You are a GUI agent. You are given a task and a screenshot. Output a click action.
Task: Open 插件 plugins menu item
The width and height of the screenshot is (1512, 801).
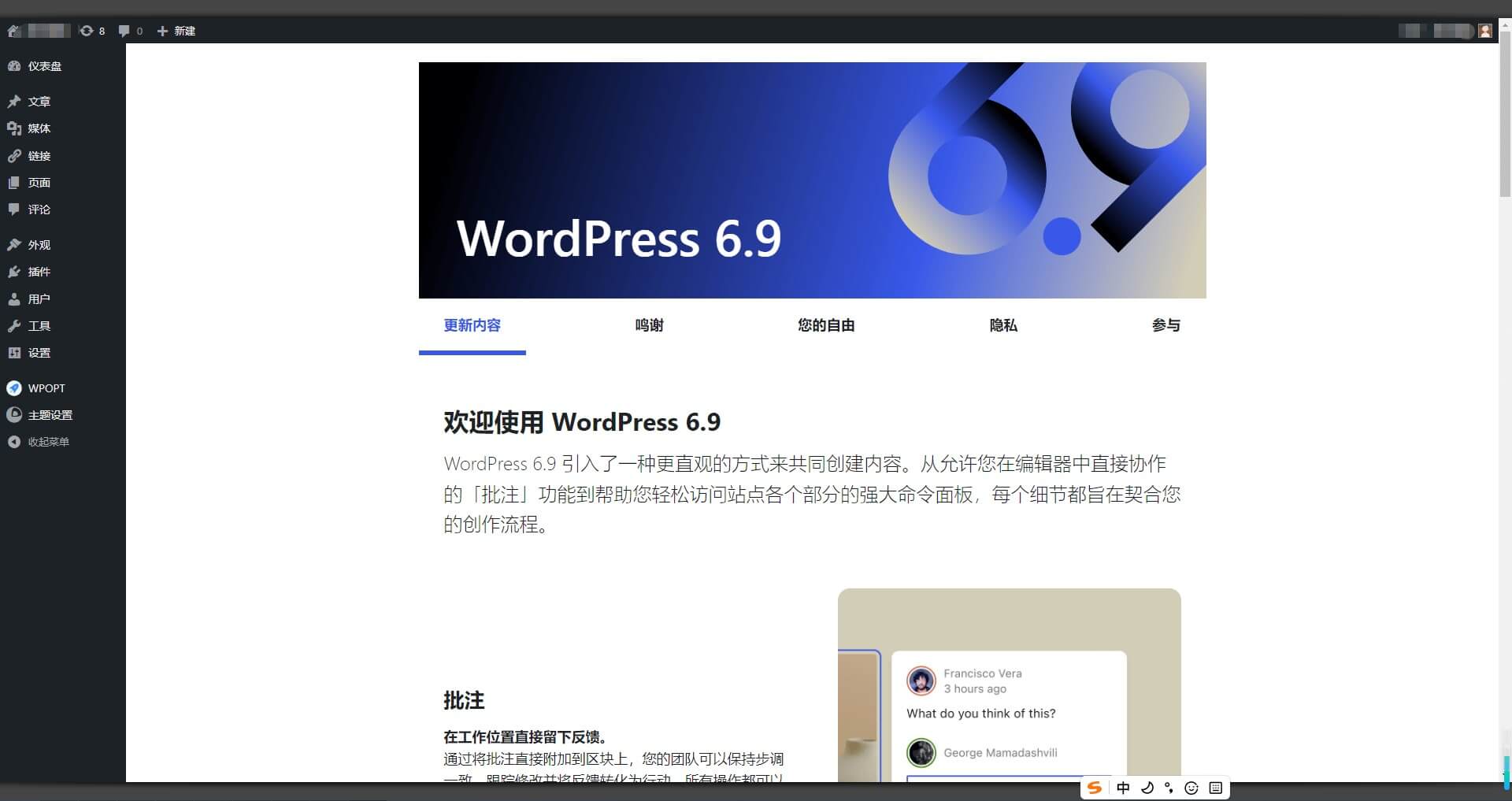(x=39, y=272)
